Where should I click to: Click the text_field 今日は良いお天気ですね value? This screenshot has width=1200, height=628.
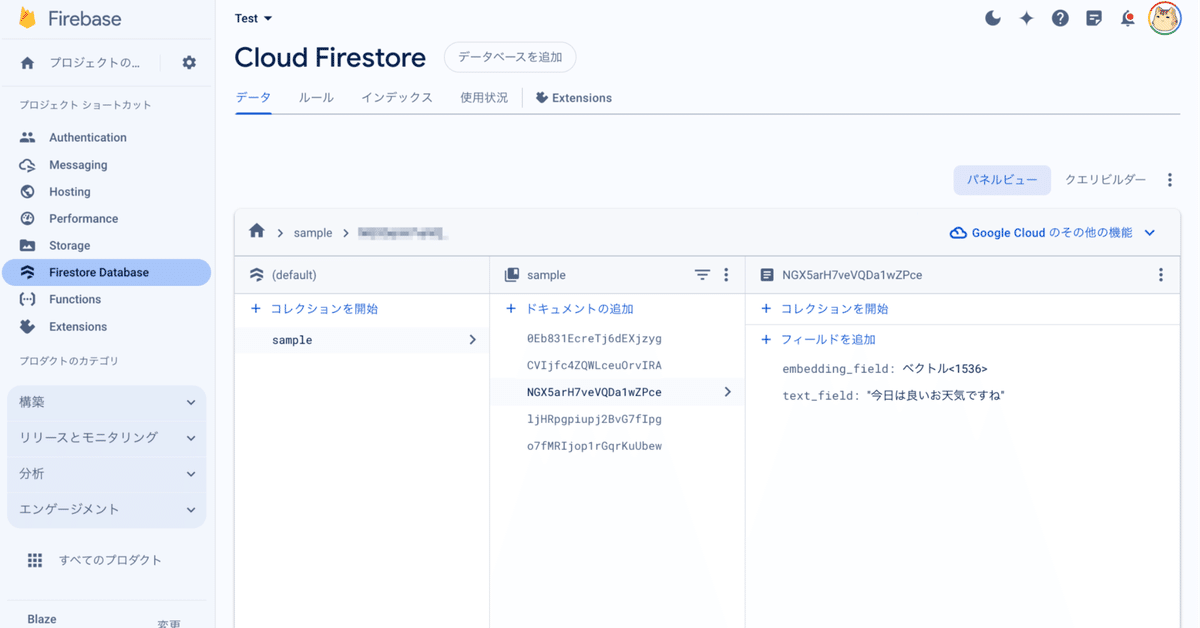pos(935,396)
